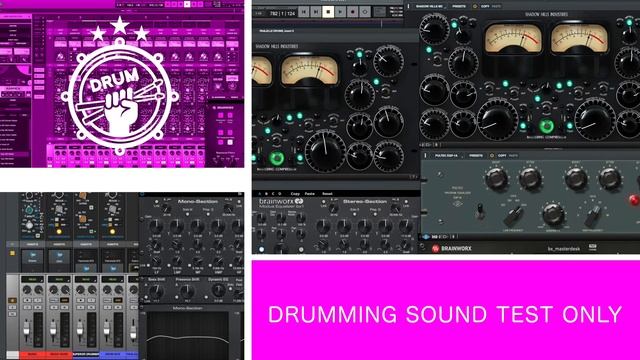The image size is (640, 360).
Task: Toggle the Loop button in the transport bar
Action: pos(365,12)
